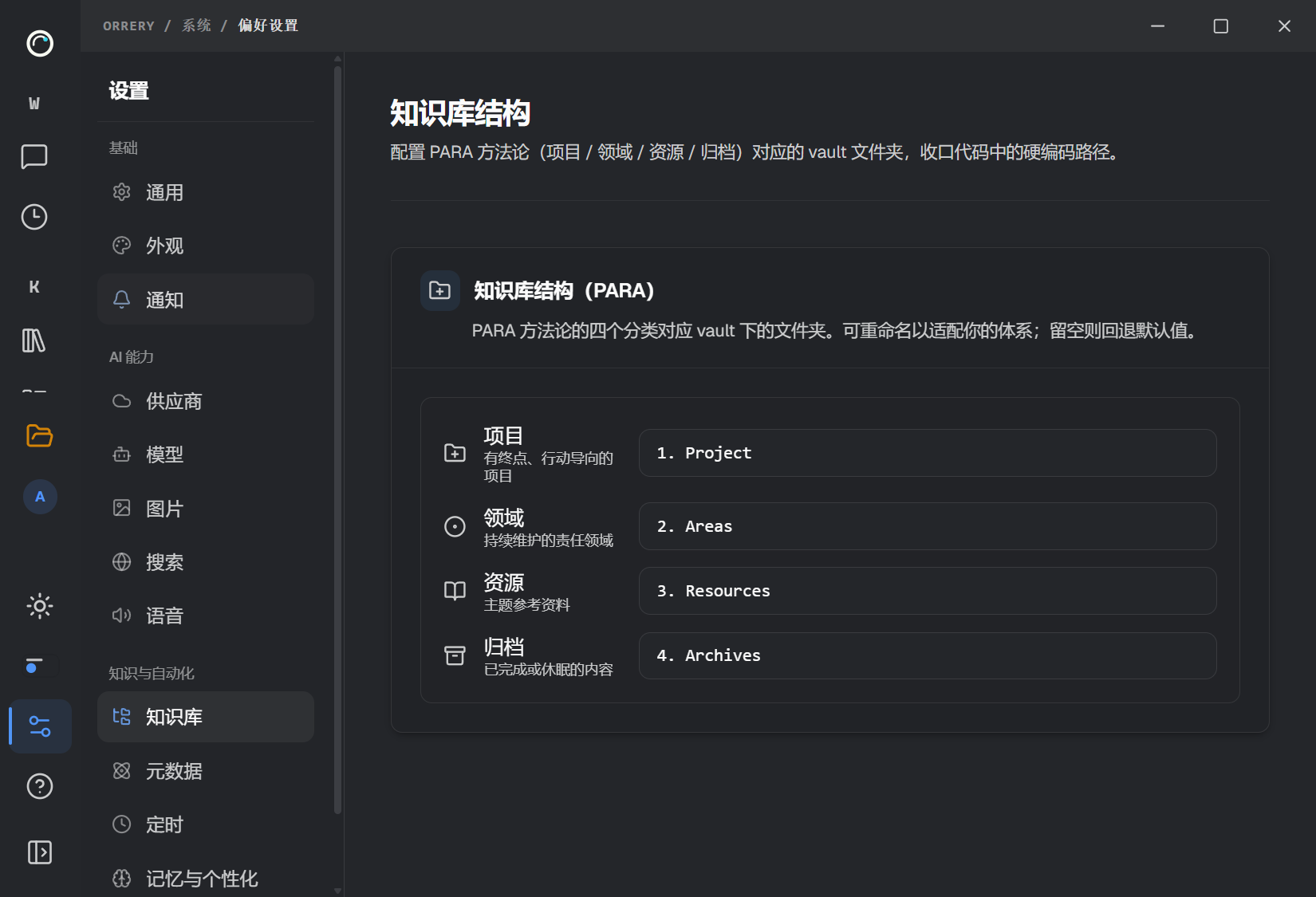The height and width of the screenshot is (897, 1316).
Task: Click the sun theme icon in sidebar
Action: click(x=40, y=606)
